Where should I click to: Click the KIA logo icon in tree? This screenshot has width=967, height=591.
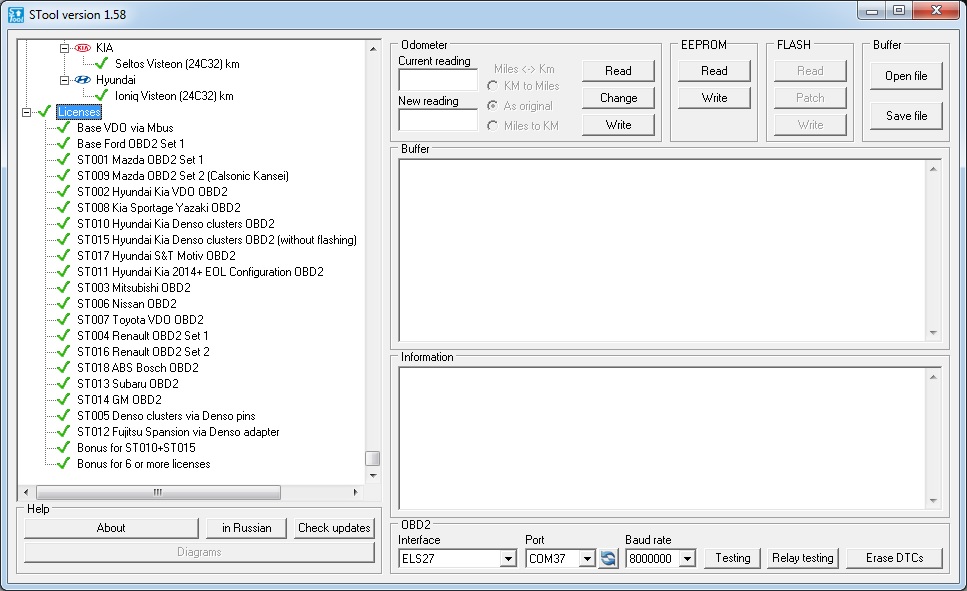click(83, 48)
